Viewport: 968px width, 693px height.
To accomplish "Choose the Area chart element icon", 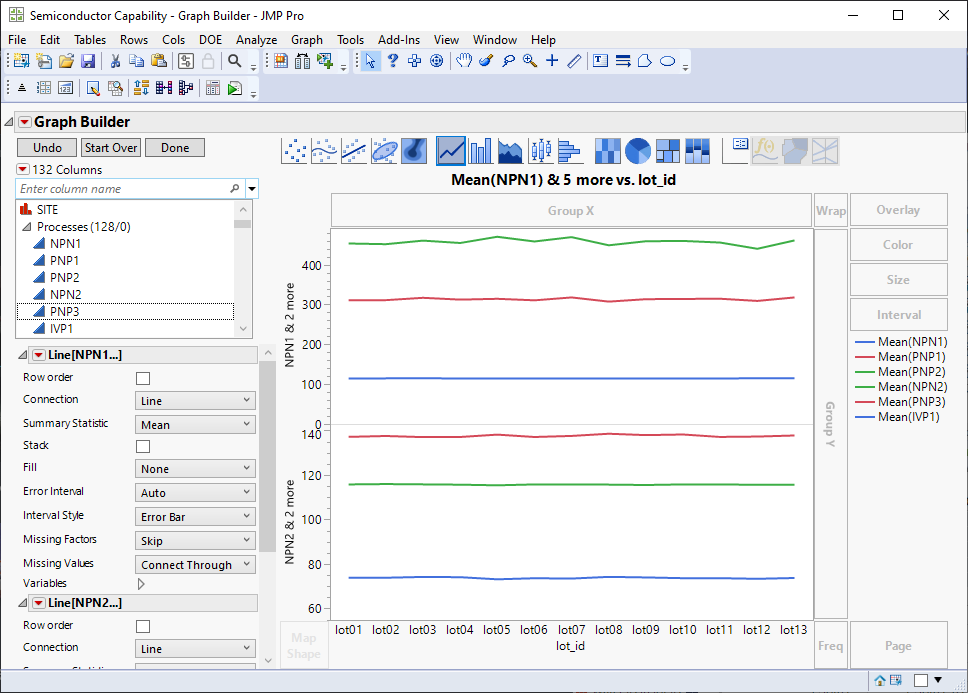I will 511,151.
